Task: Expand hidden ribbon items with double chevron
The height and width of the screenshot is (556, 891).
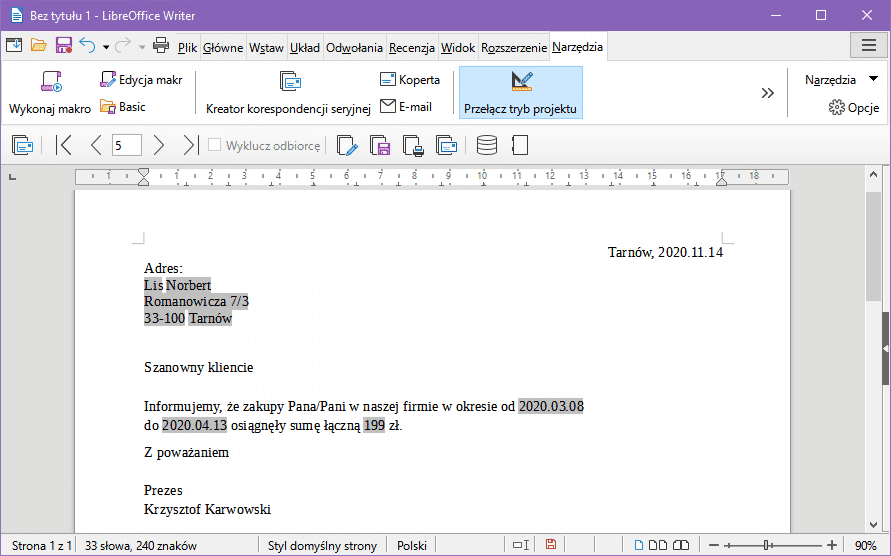Action: click(x=767, y=93)
